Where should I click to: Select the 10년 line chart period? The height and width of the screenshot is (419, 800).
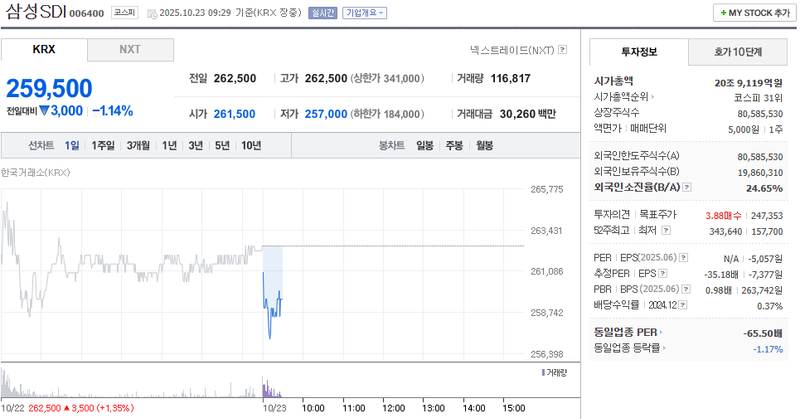click(251, 146)
